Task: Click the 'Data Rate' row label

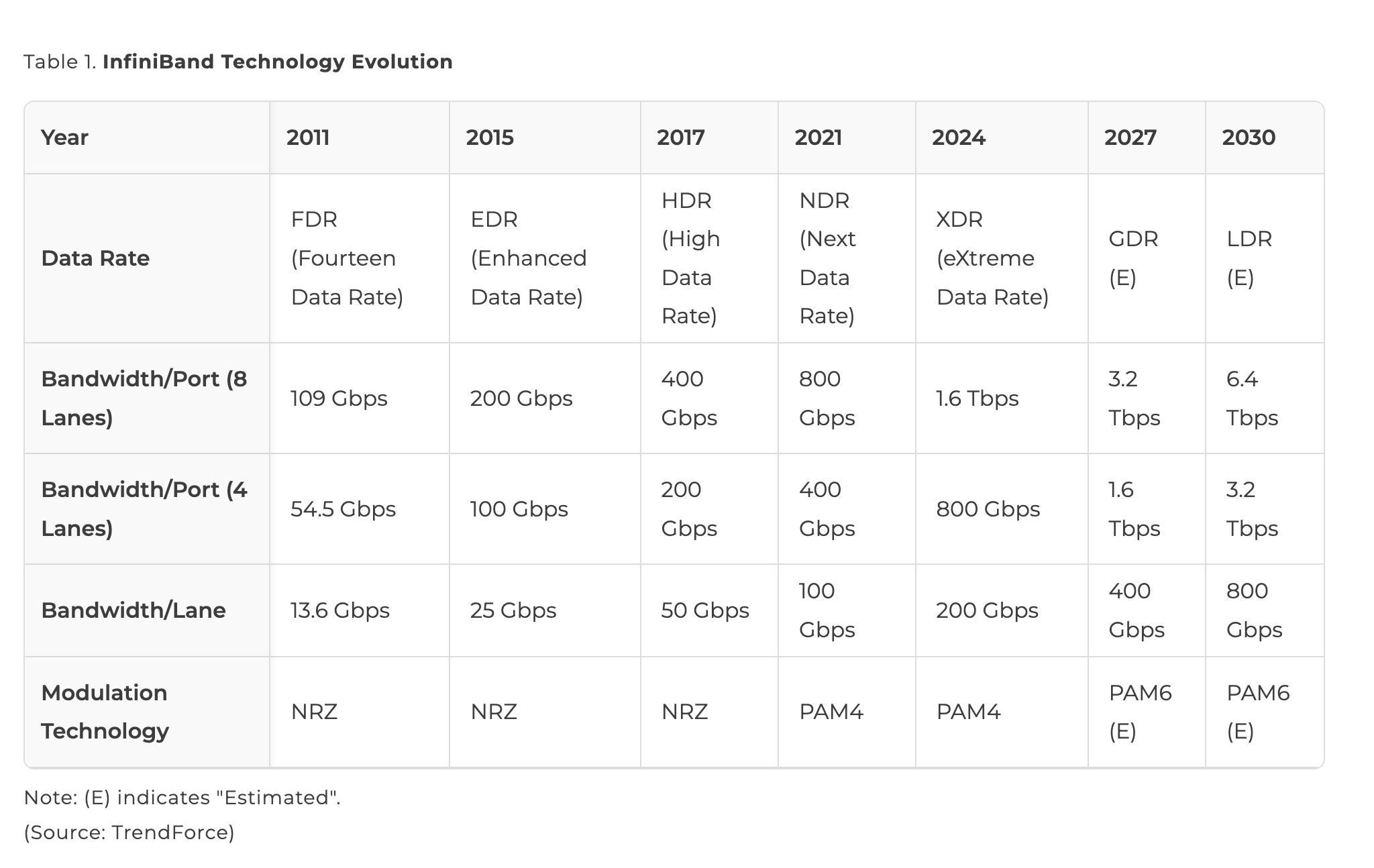Action: pos(95,258)
